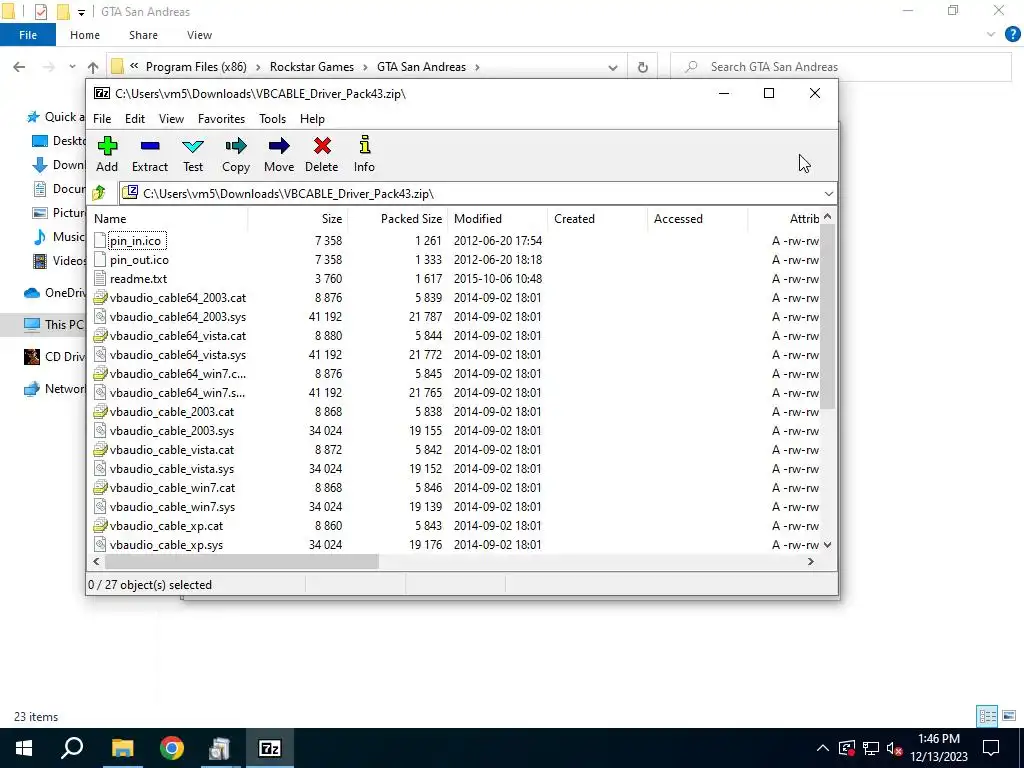The height and width of the screenshot is (768, 1024).
Task: Sort by the Created column header
Action: [x=598, y=219]
